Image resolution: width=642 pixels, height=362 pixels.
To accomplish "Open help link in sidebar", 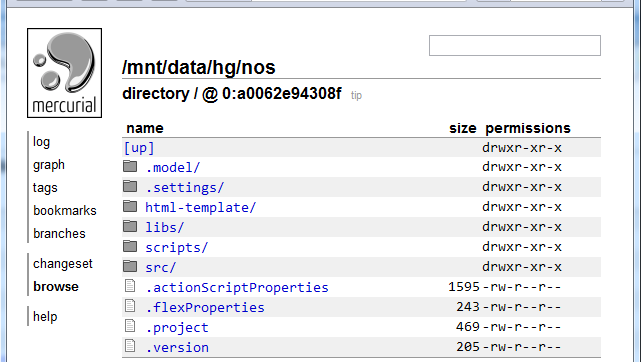I will tap(45, 316).
